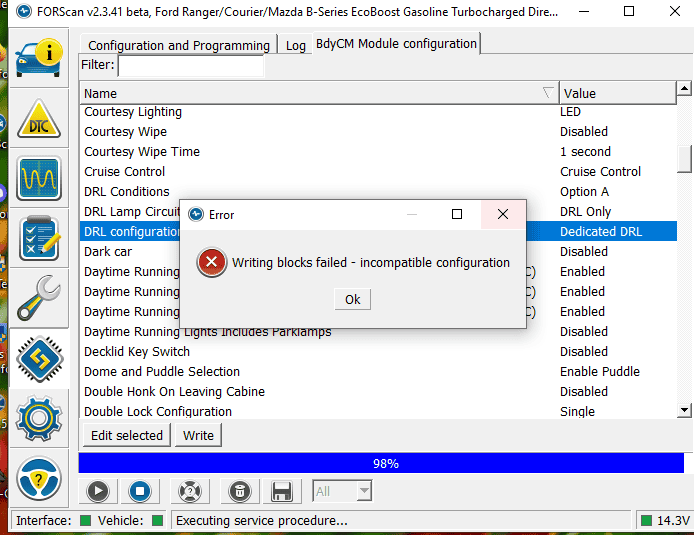Click the 98% progress bar
Image resolution: width=694 pixels, height=535 pixels.
(381, 463)
